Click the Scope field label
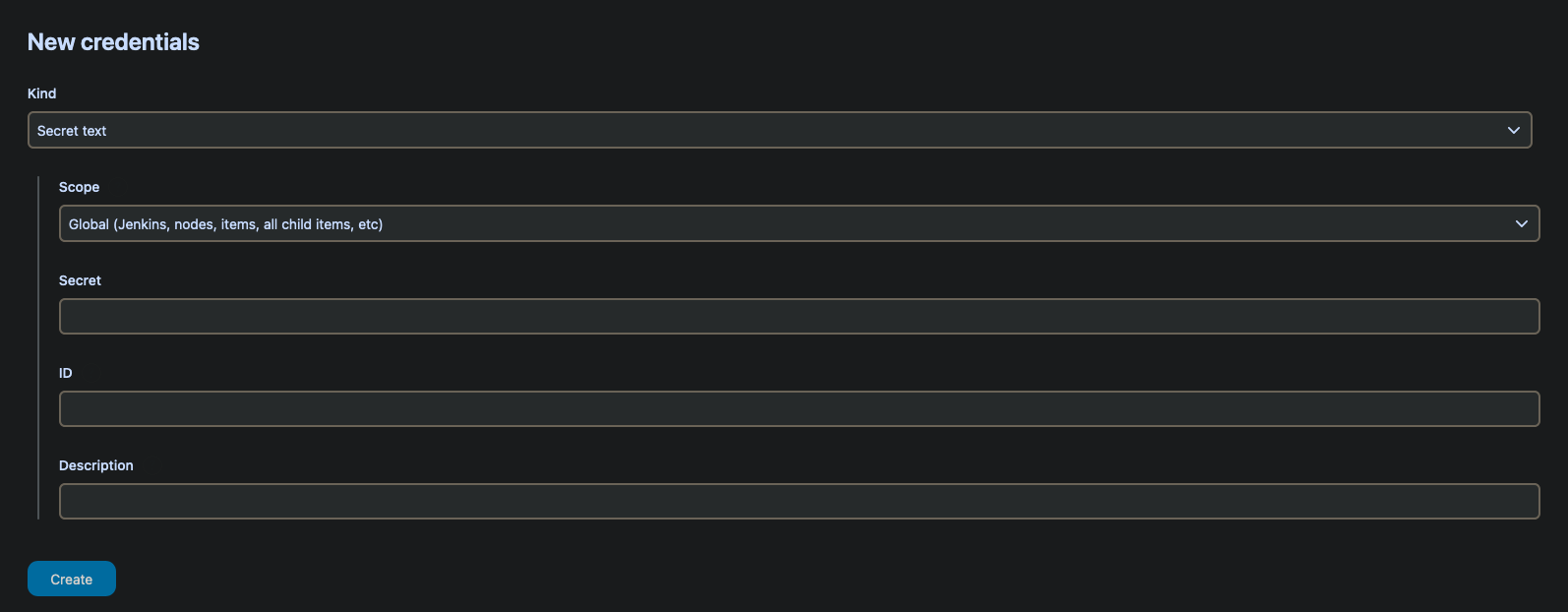 [x=79, y=187]
